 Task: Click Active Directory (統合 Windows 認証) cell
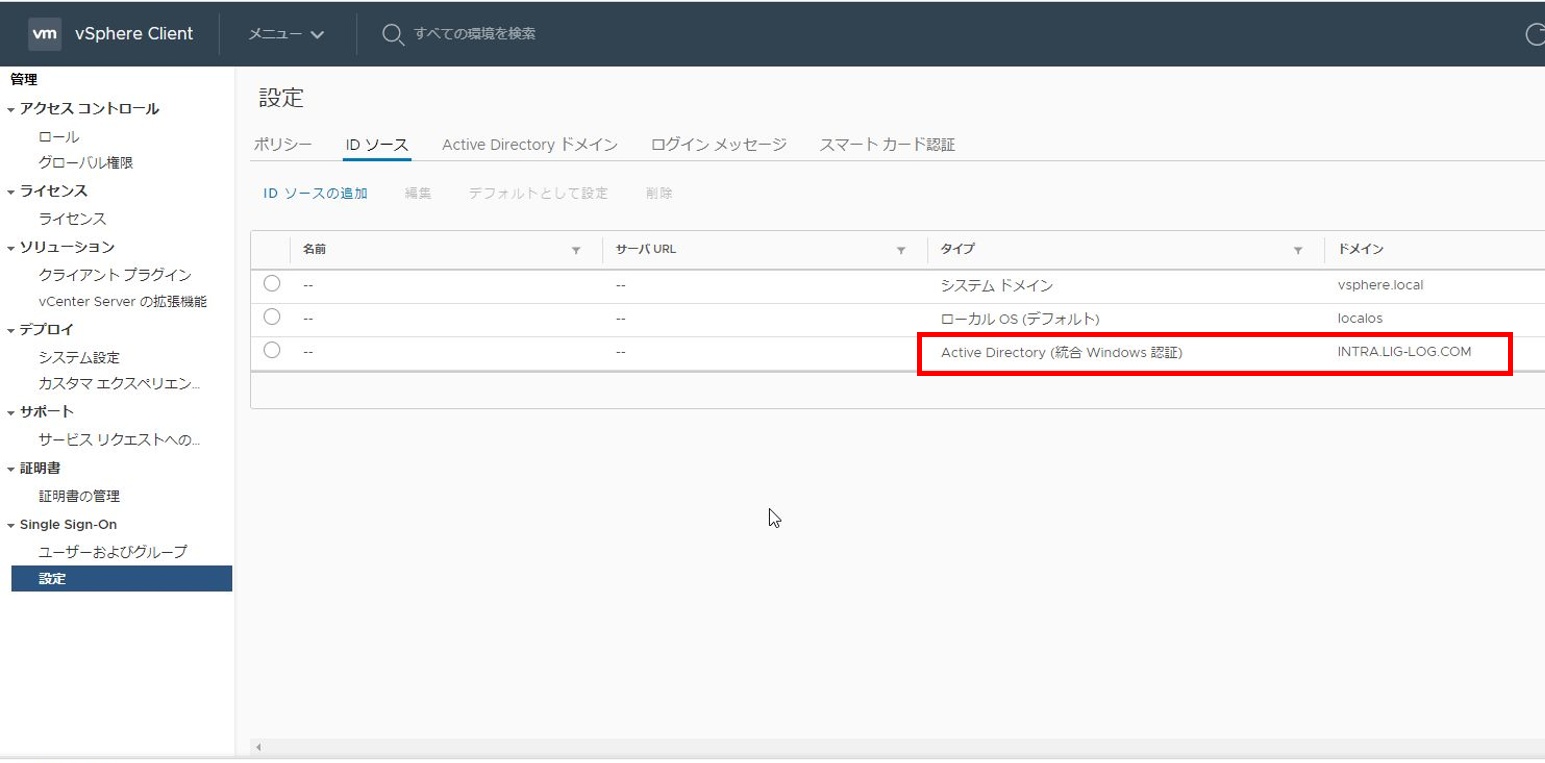pyautogui.click(x=1062, y=352)
